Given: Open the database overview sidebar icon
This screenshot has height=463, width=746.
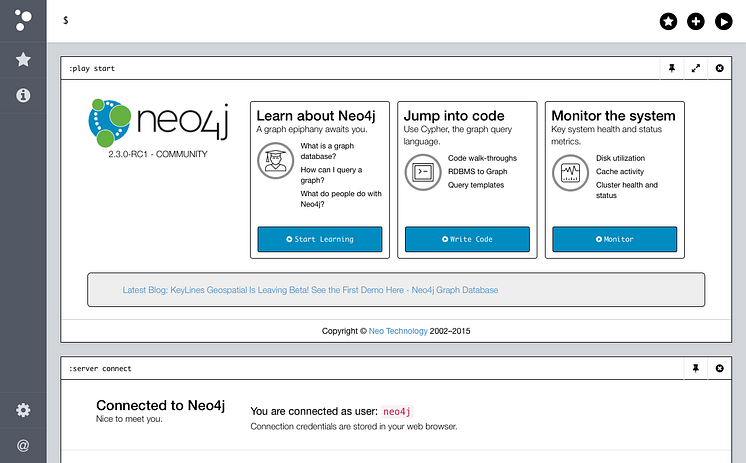Looking at the screenshot, I should click(x=23, y=20).
